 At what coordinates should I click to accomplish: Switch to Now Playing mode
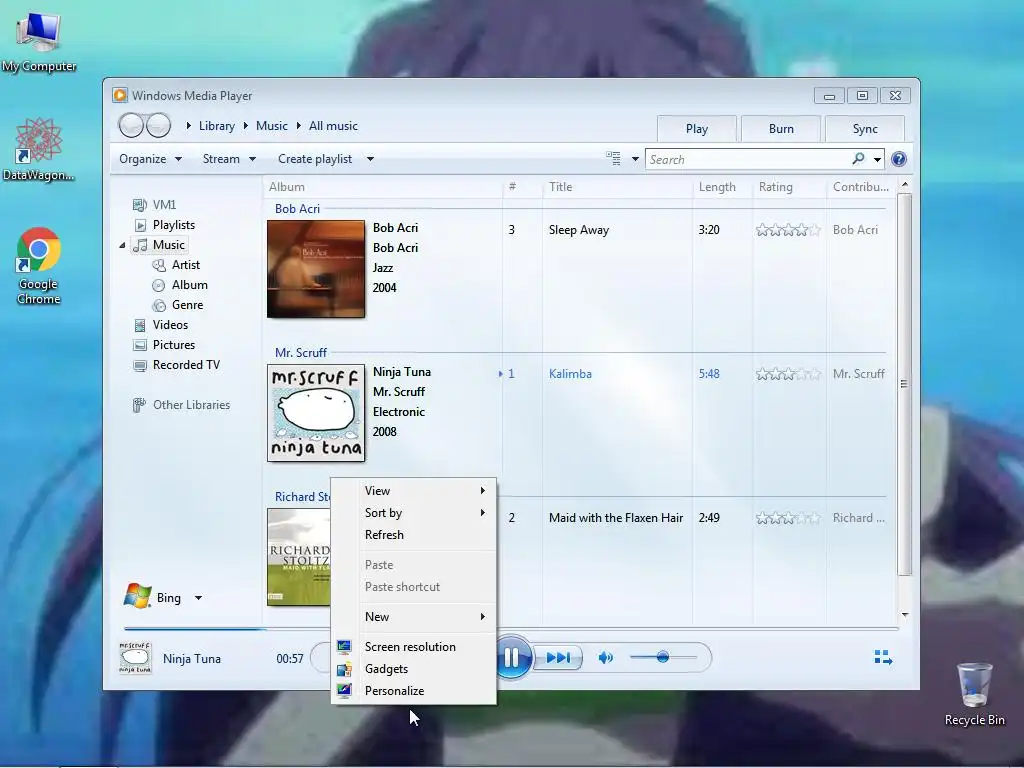tap(883, 658)
